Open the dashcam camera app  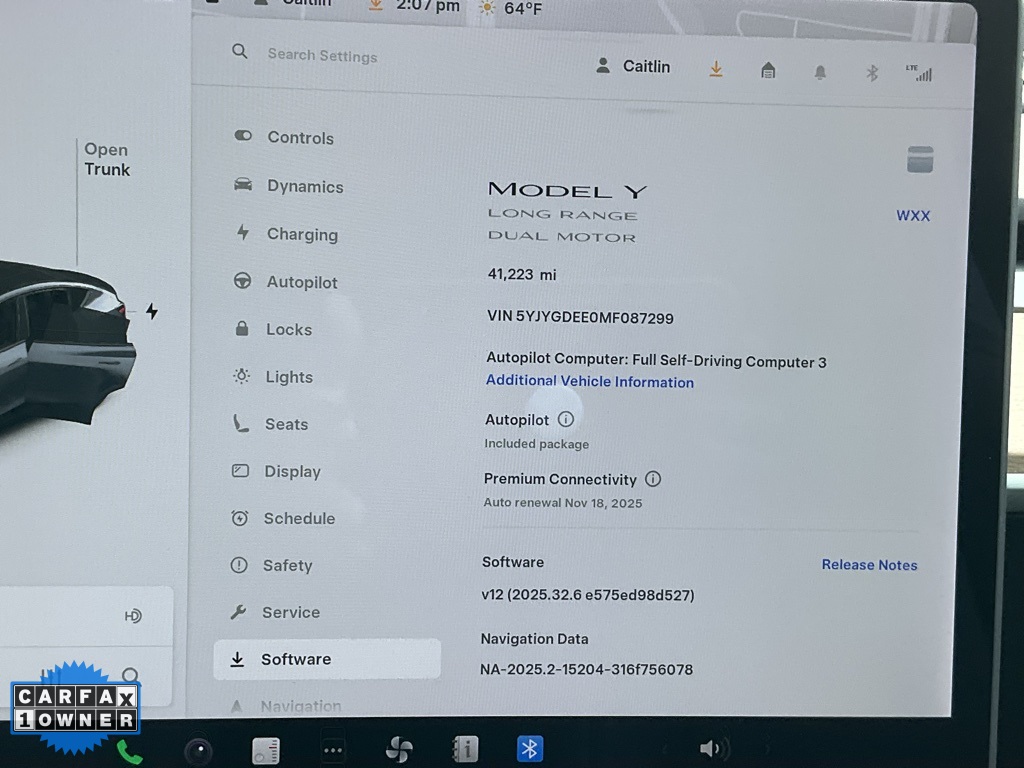point(198,750)
